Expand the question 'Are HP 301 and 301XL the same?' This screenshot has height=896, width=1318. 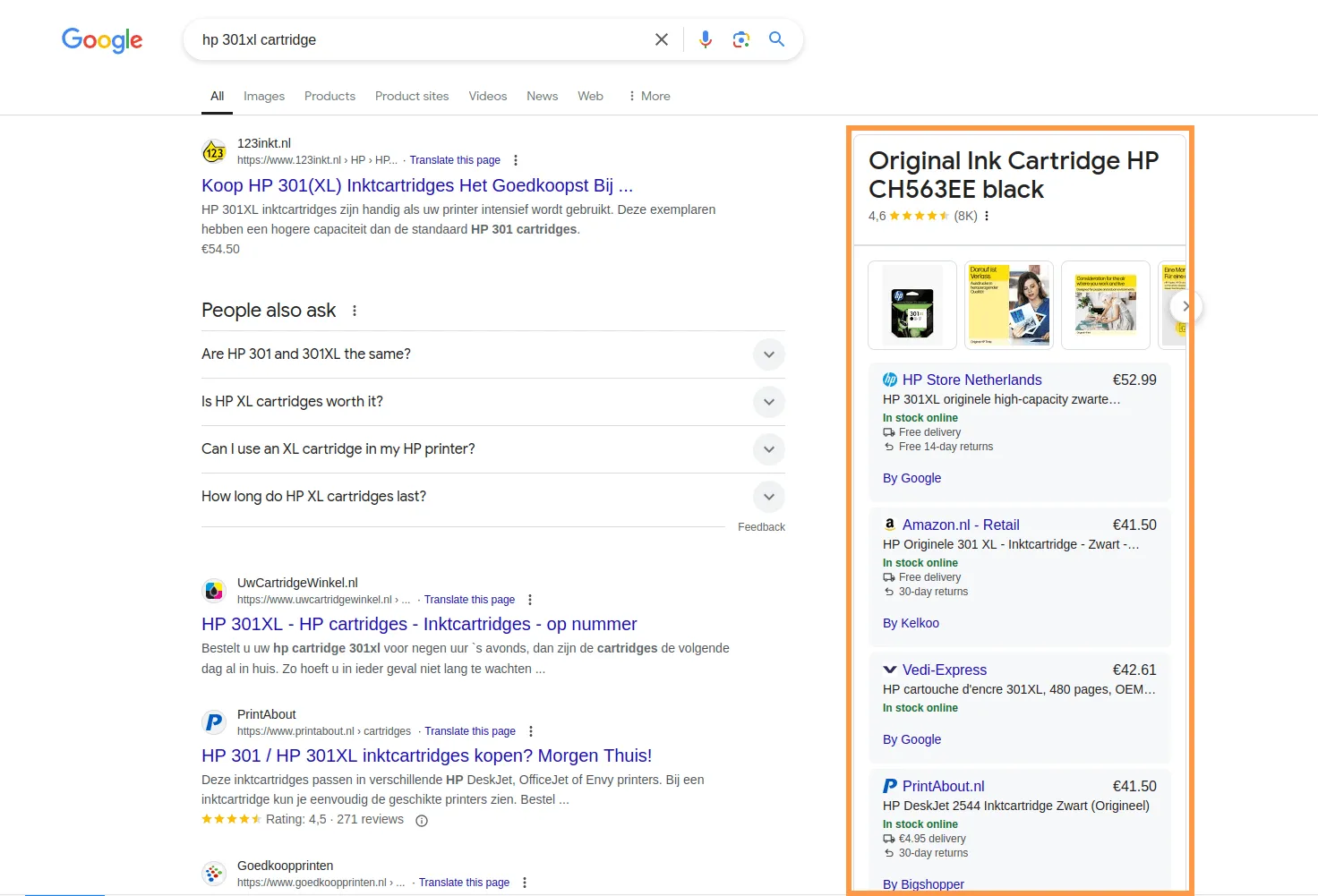point(768,354)
